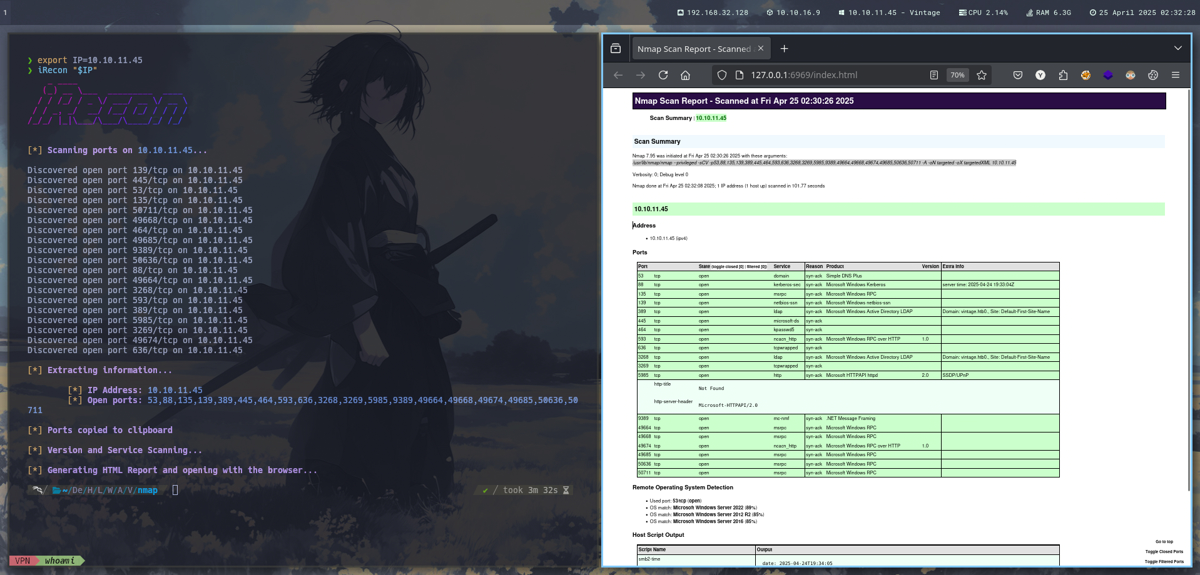Select the Nmap Scan Report tab

click(x=693, y=48)
